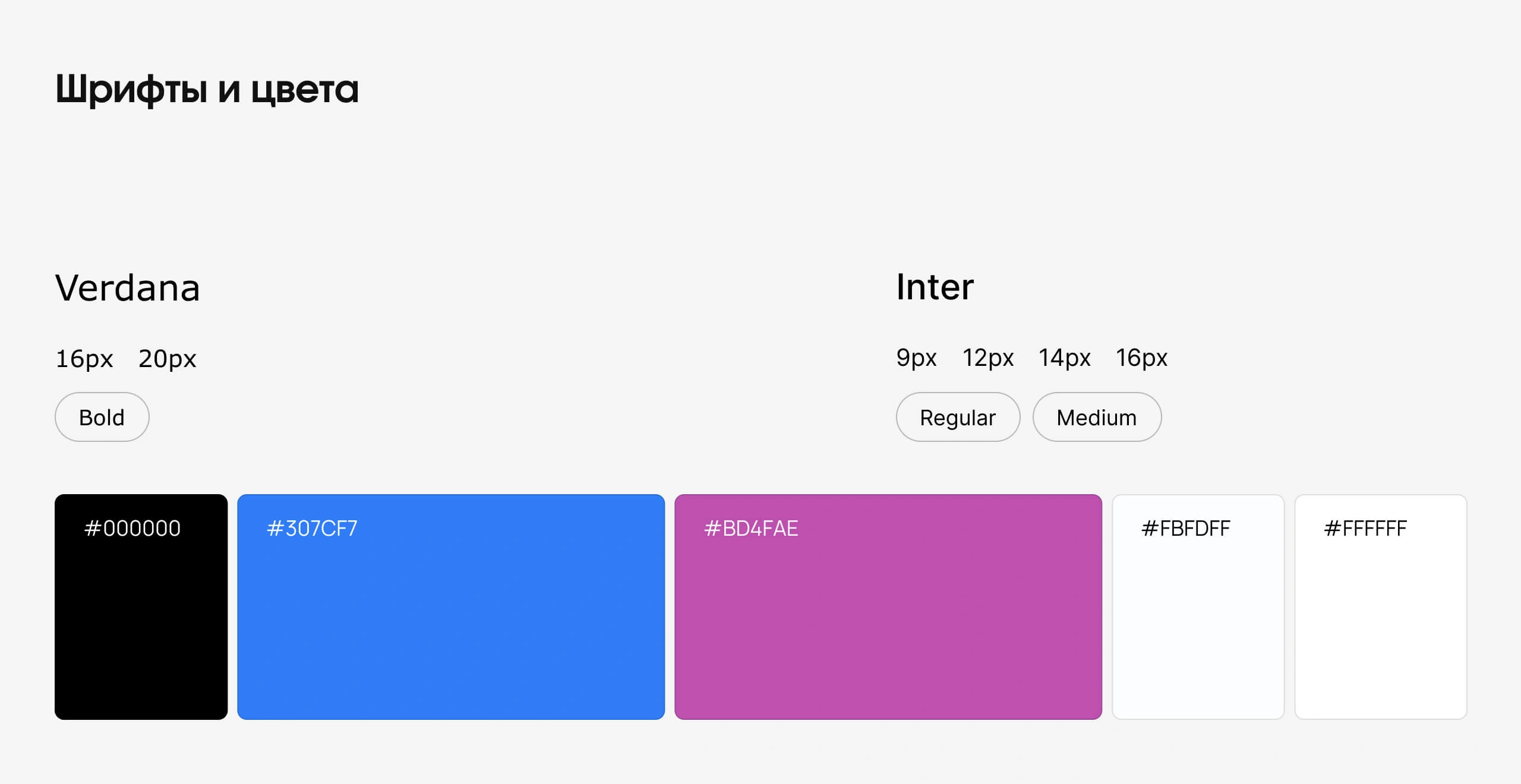This screenshot has width=1521, height=784.
Task: Click the #307CF7 hex code text
Action: (312, 528)
